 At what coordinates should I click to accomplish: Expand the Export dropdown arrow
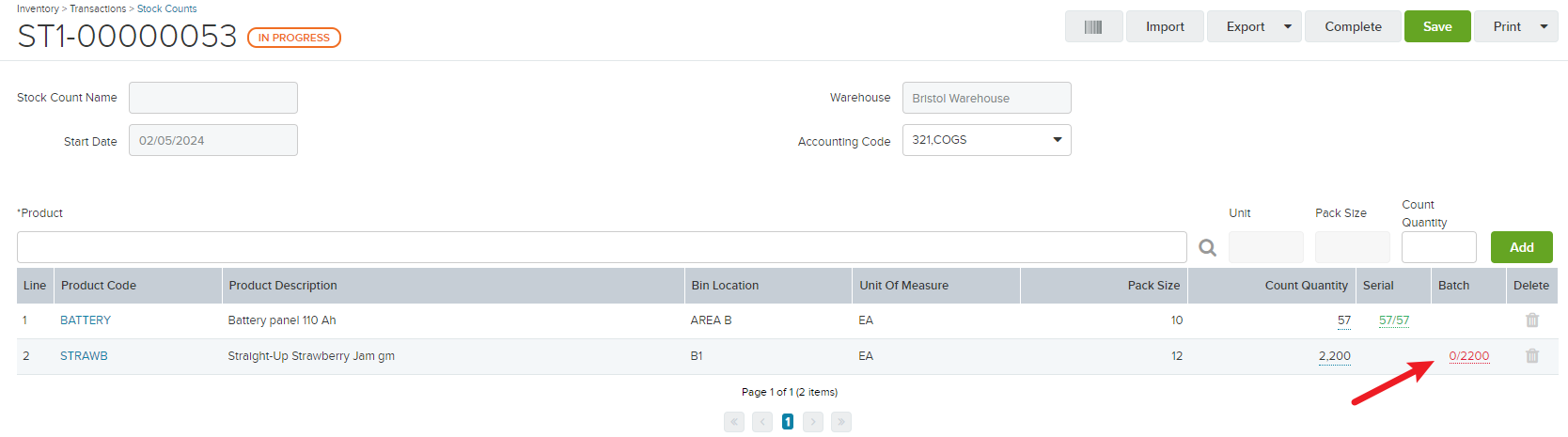(1288, 26)
